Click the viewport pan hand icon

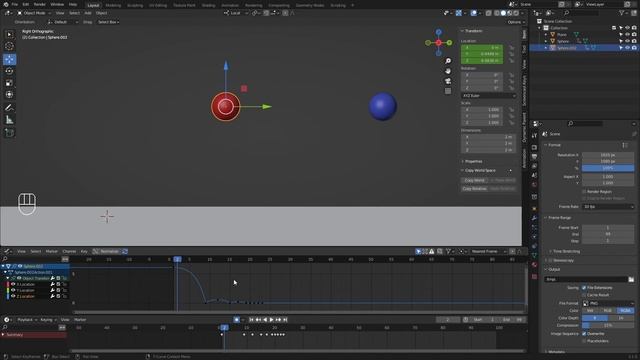pos(448,71)
